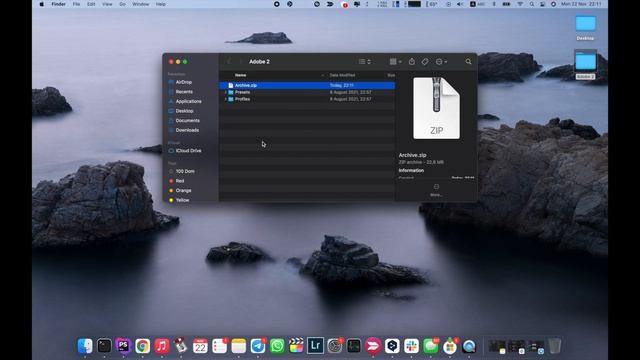Screen dimensions: 640x360
Task: Open Finder from the Dock
Action: (85, 346)
